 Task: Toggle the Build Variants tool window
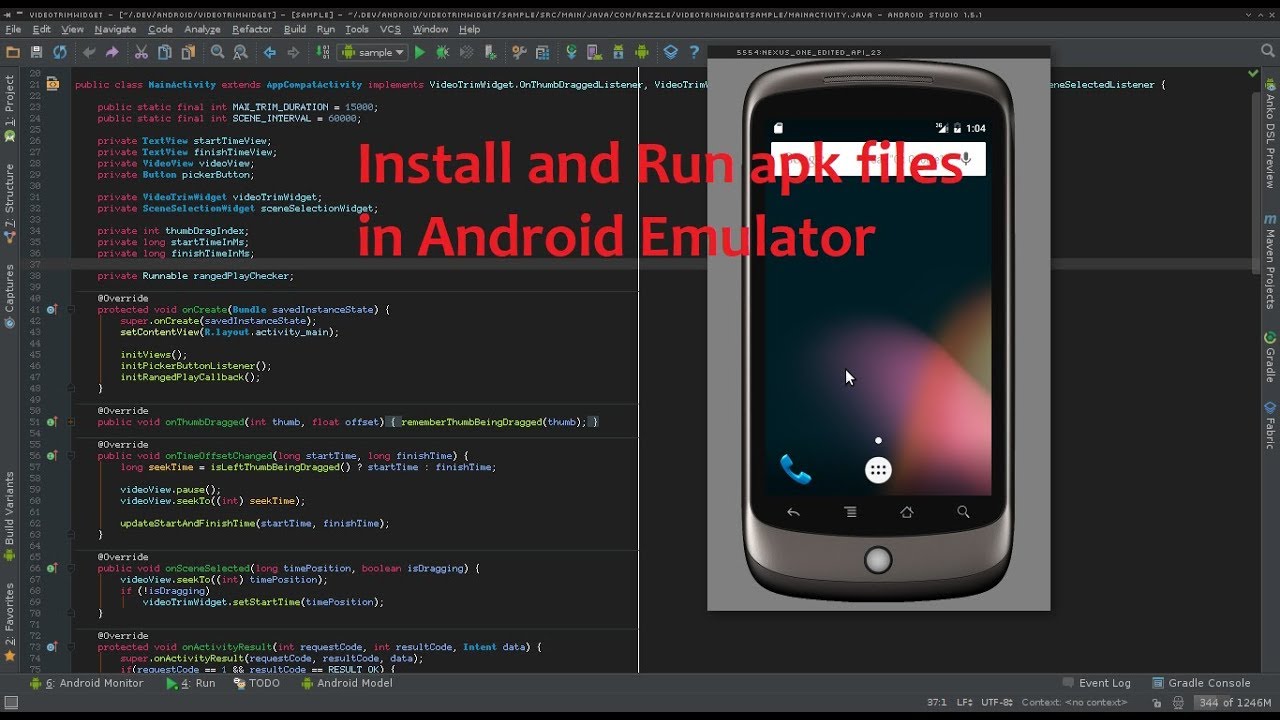tap(10, 516)
